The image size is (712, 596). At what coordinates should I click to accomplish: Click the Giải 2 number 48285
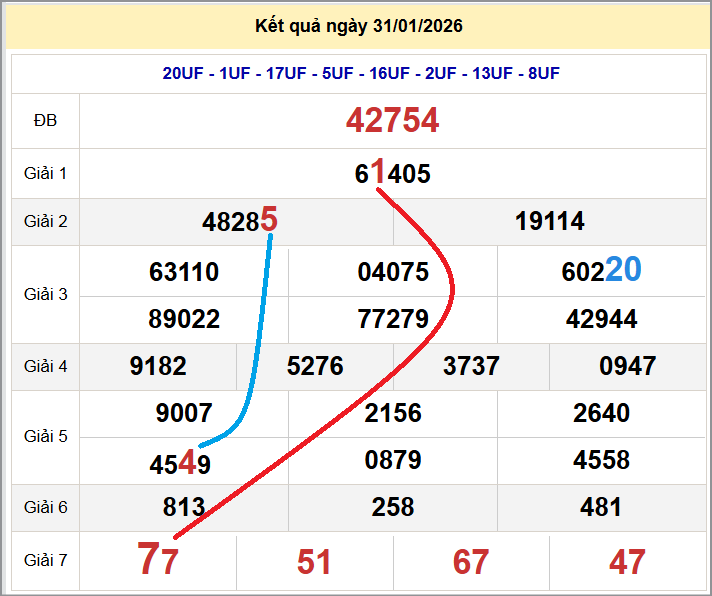coord(239,222)
